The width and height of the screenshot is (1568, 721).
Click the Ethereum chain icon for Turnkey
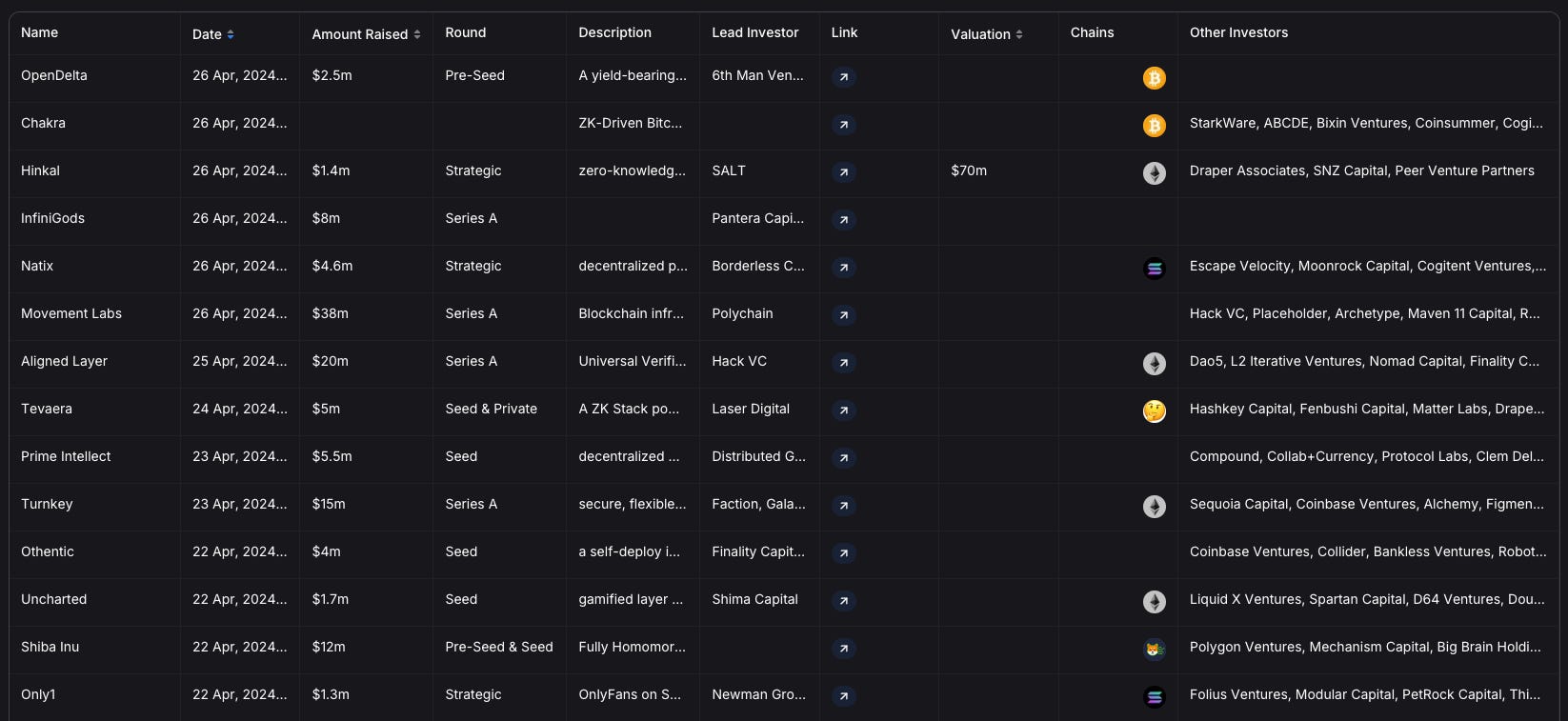(x=1155, y=507)
